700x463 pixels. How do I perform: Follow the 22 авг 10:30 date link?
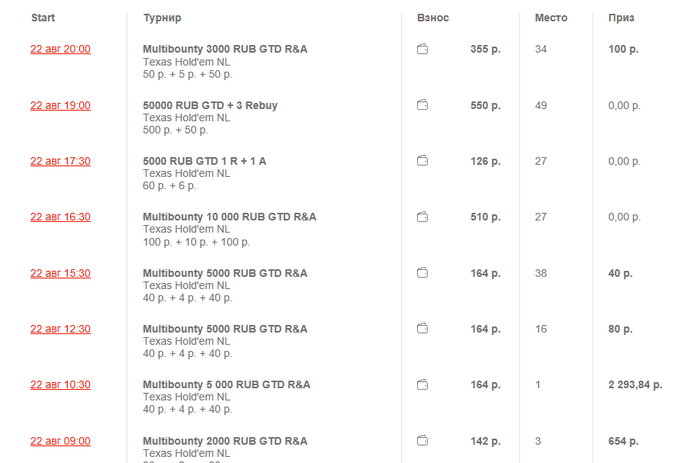pyautogui.click(x=60, y=385)
